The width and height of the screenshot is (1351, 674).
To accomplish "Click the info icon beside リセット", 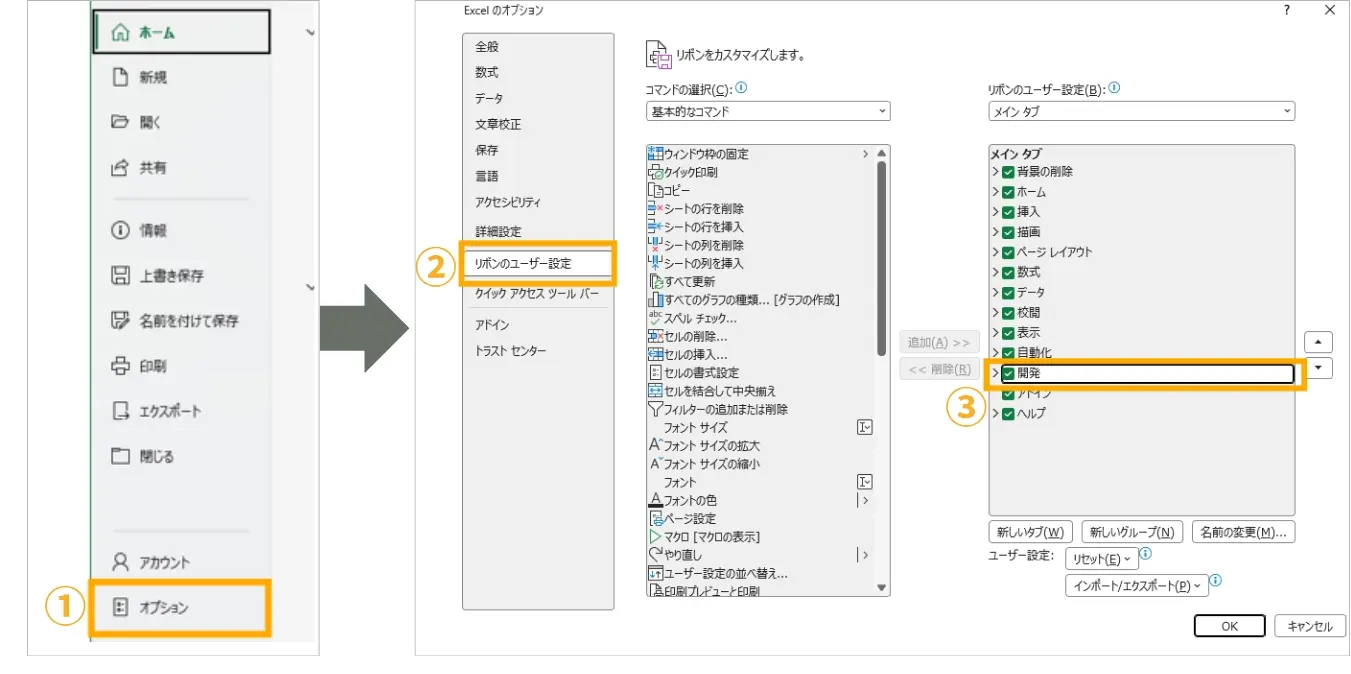I will pos(1146,553).
